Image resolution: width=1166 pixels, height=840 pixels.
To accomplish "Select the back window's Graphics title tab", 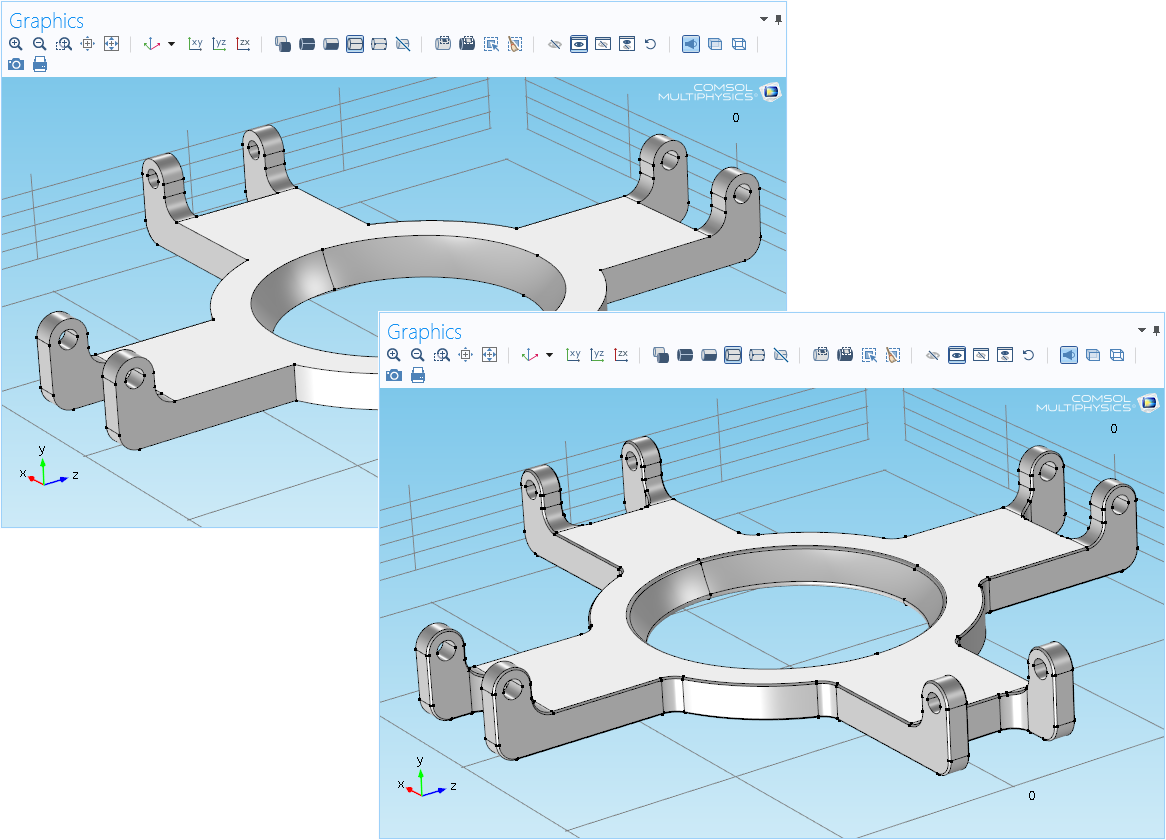I will point(46,21).
